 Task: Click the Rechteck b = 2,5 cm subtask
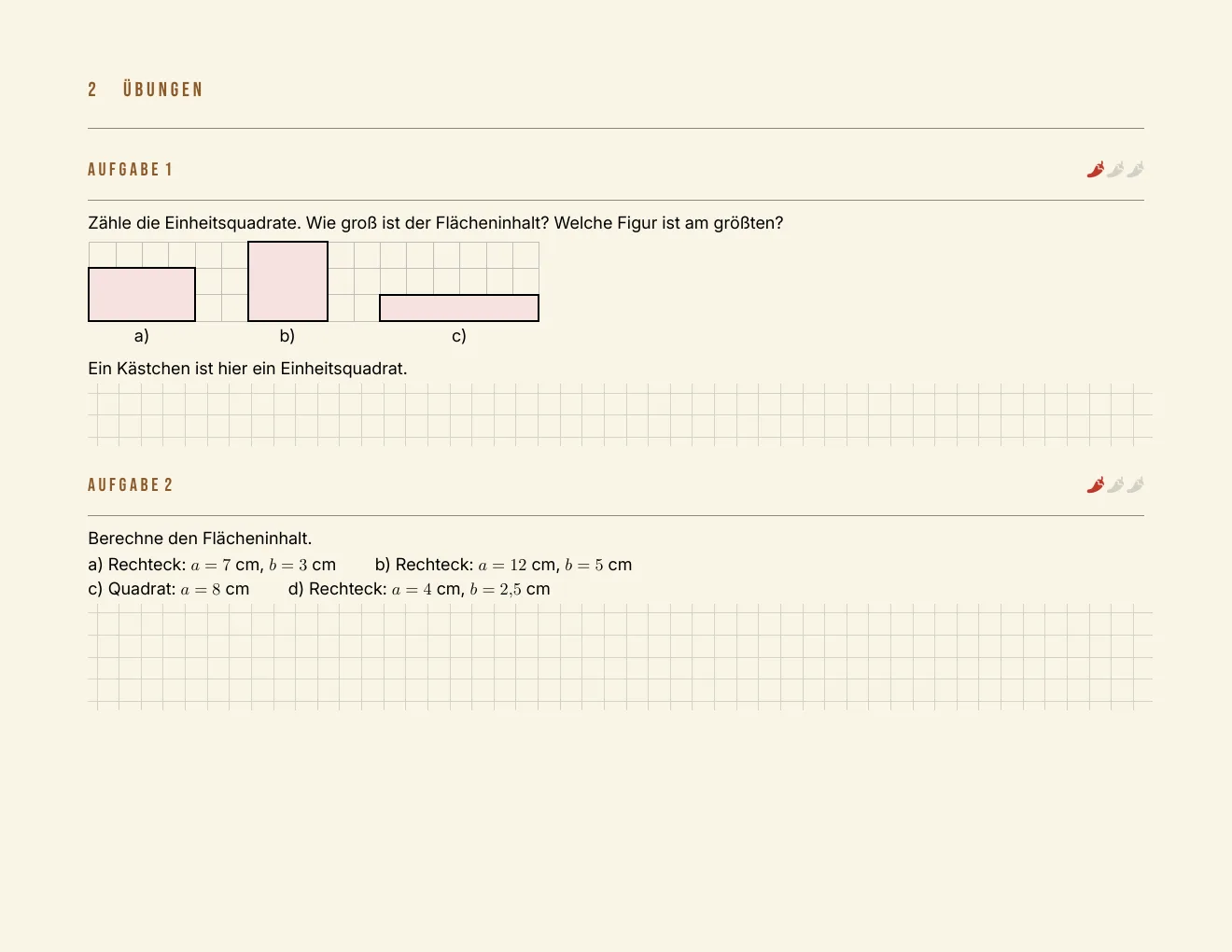point(419,589)
